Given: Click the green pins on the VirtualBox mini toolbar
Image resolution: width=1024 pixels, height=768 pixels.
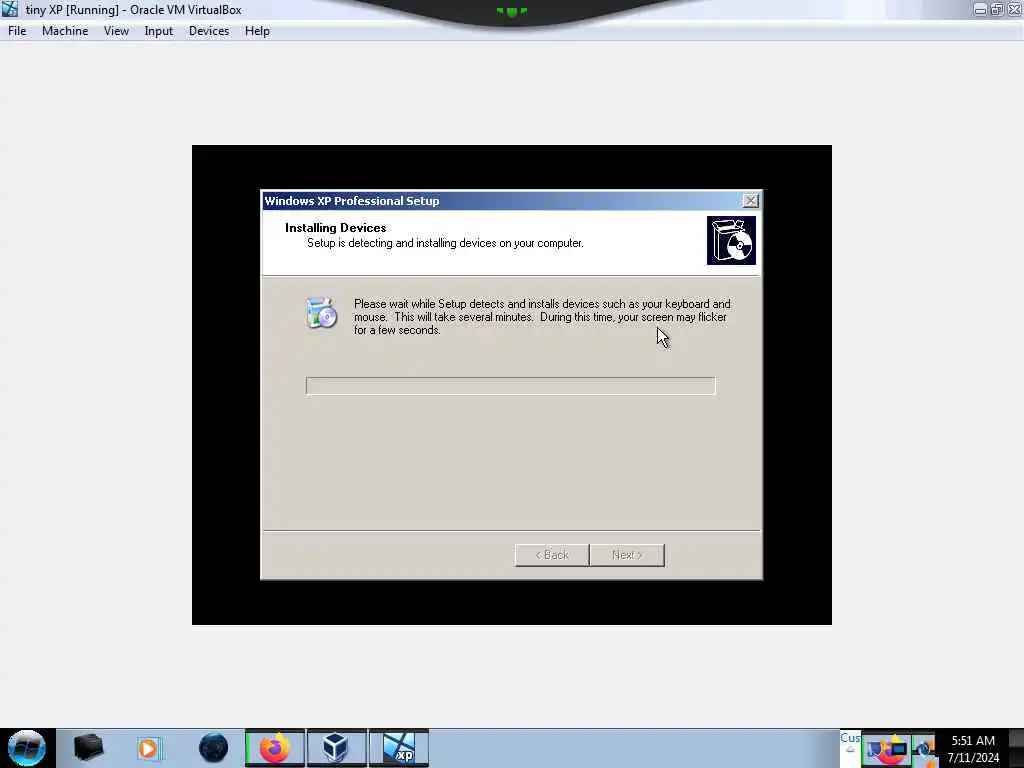Looking at the screenshot, I should click(511, 11).
